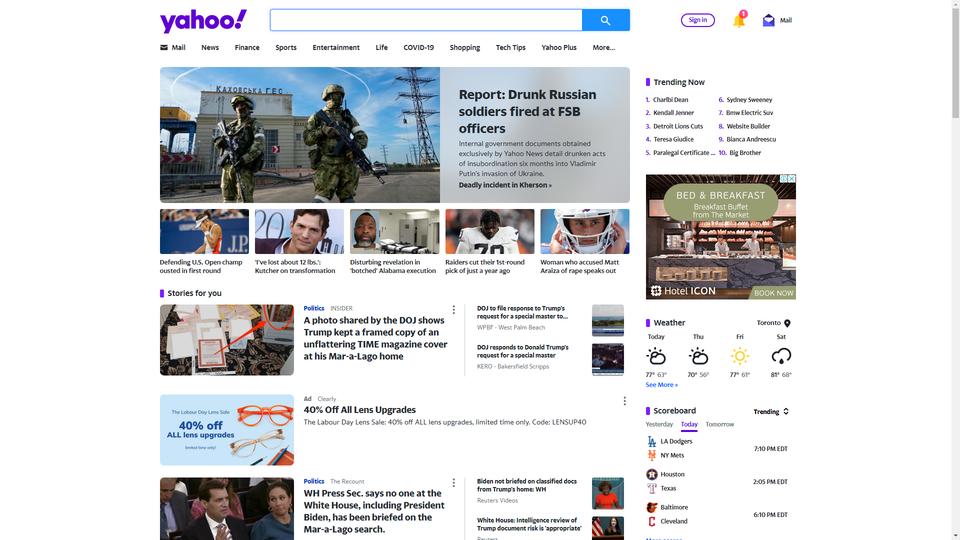Open trending topic Bianca Andreescu
The height and width of the screenshot is (540, 960).
point(751,139)
